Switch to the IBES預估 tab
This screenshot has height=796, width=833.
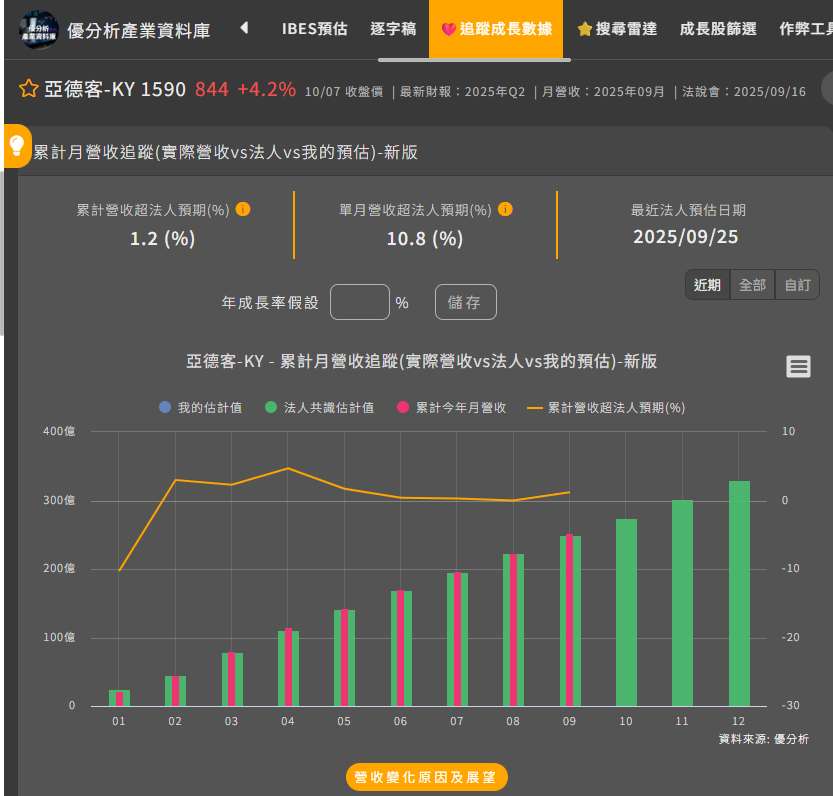pyautogui.click(x=315, y=30)
